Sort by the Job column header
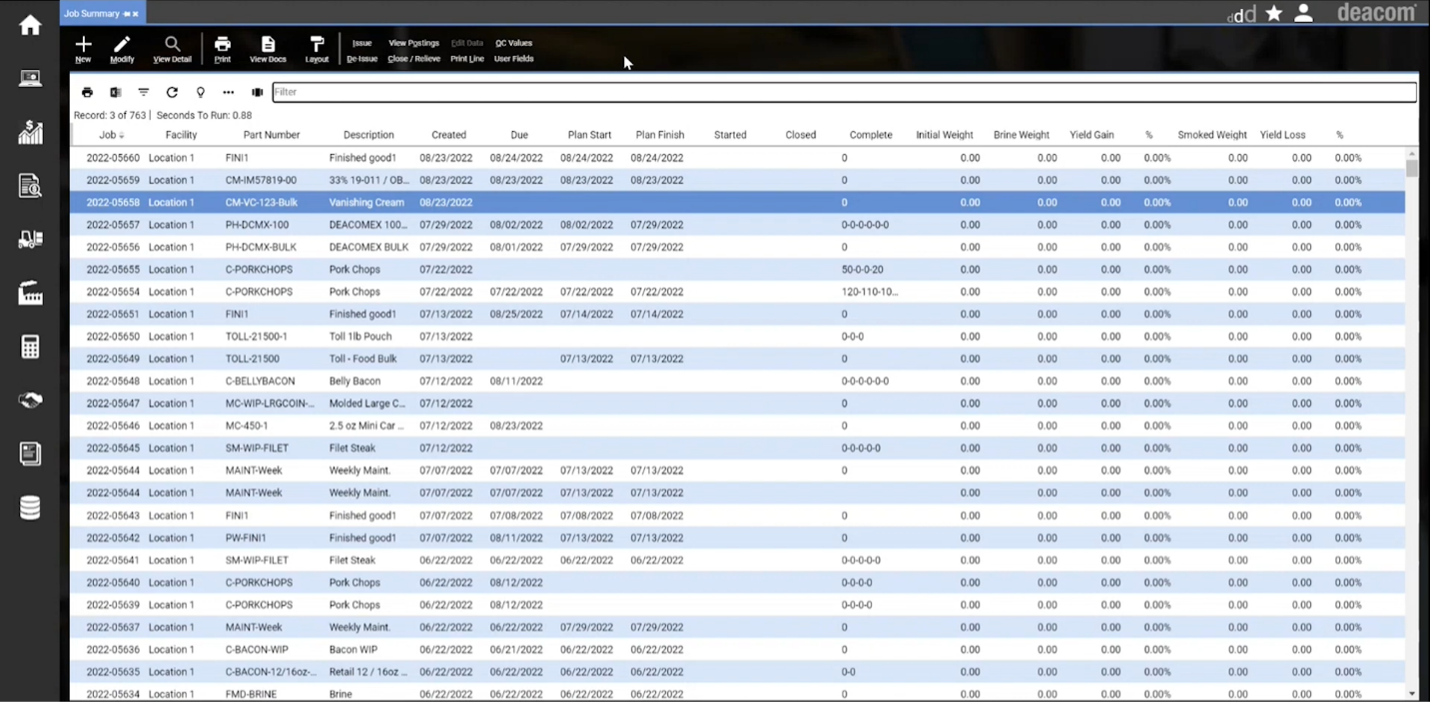Viewport: 1430px width, 705px height. 110,134
